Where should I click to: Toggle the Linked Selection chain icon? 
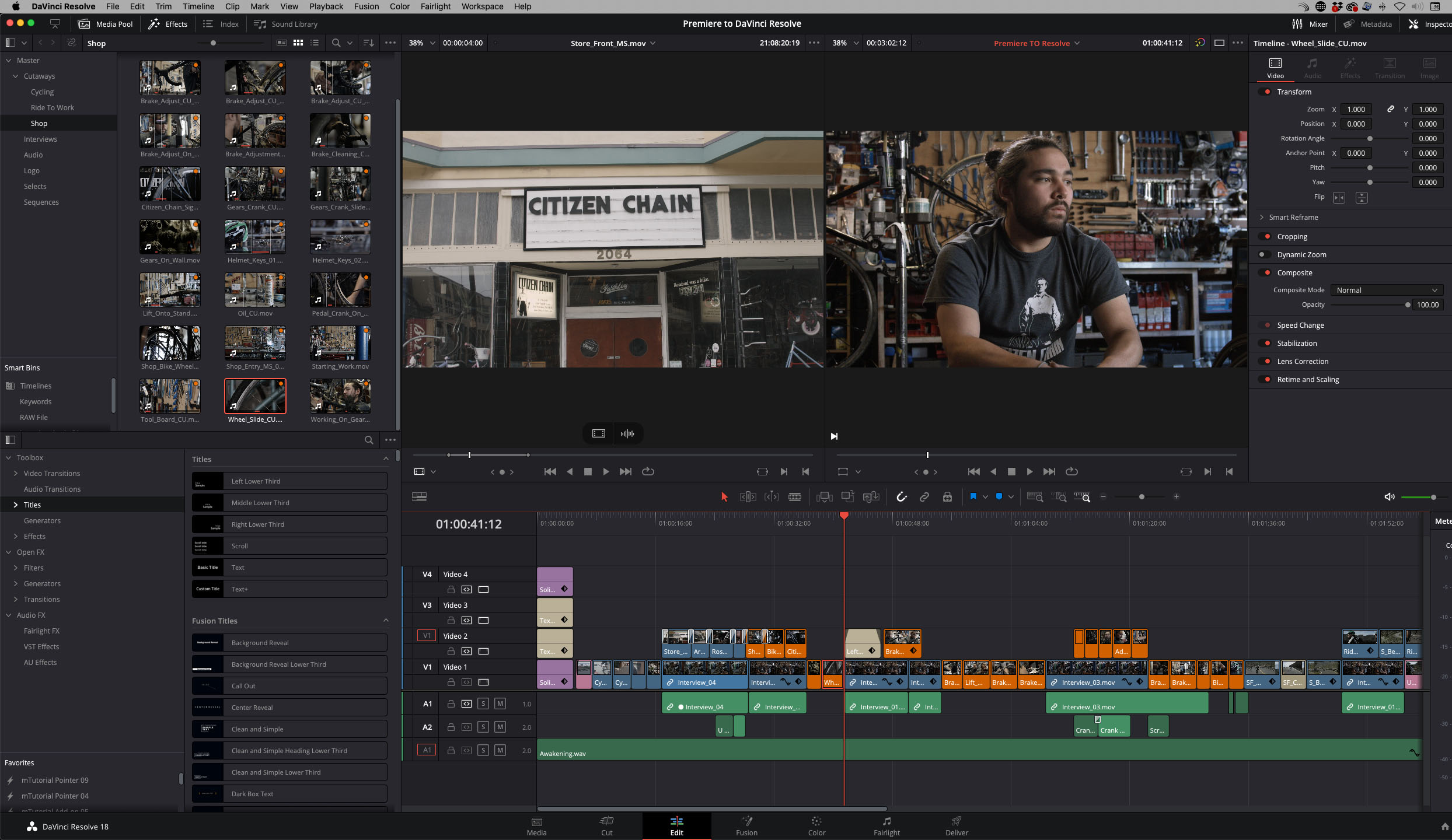pyautogui.click(x=924, y=496)
